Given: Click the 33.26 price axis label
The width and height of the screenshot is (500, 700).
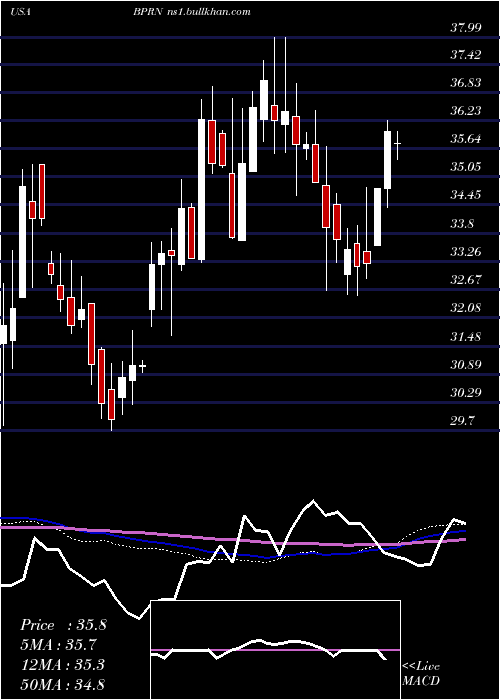Looking at the screenshot, I should pos(466,252).
